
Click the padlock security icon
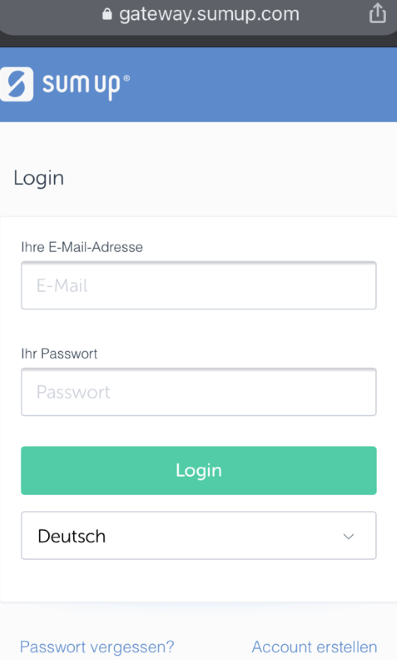pos(107,14)
